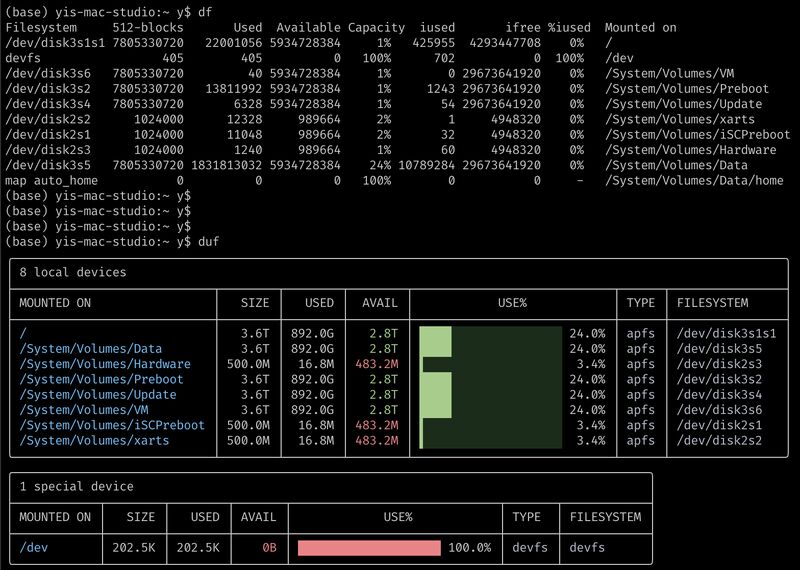Click the "8 local devices" table title
This screenshot has width=800, height=570.
click(x=72, y=272)
